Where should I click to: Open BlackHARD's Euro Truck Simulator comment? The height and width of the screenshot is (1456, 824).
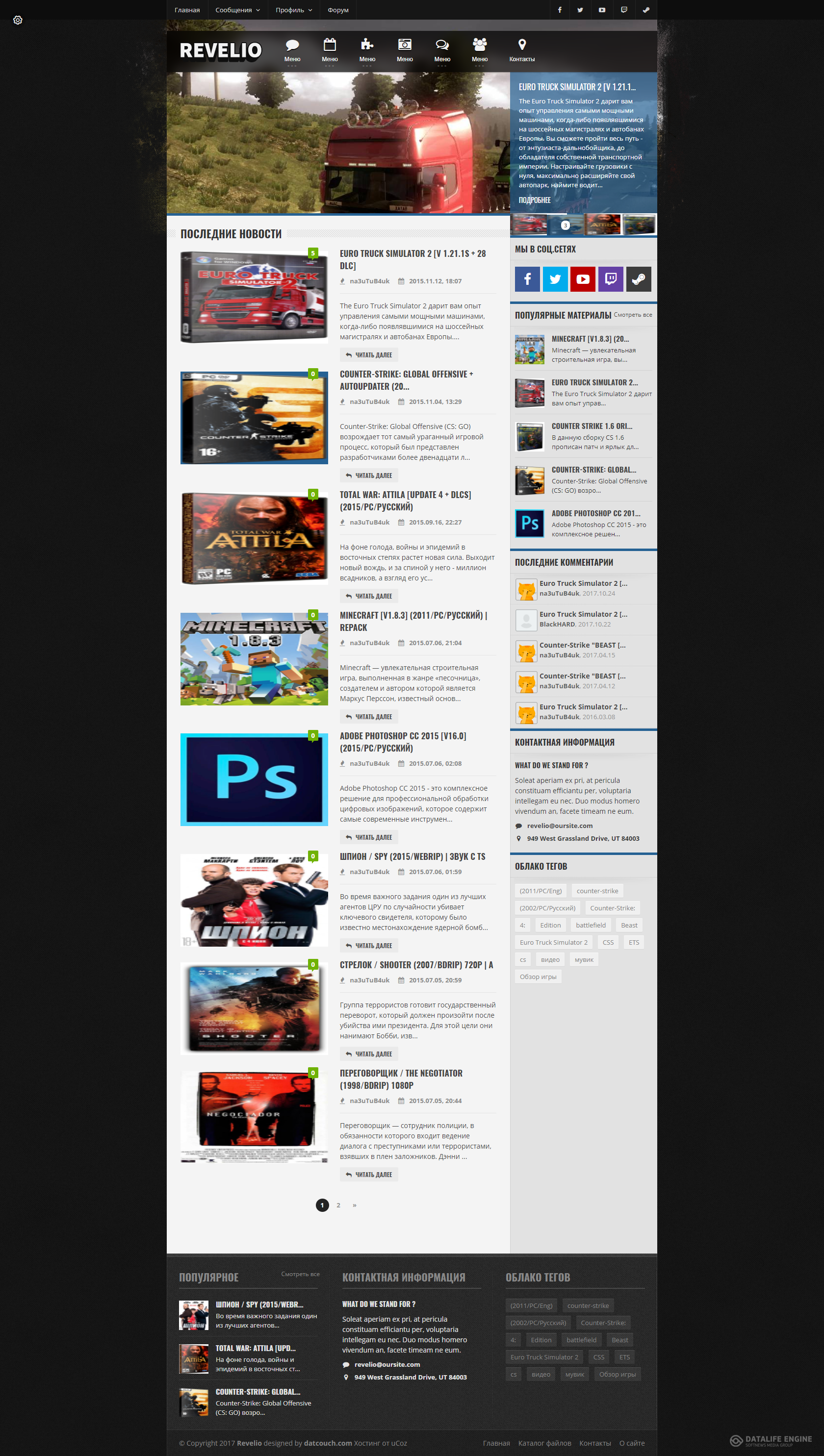pyautogui.click(x=583, y=614)
